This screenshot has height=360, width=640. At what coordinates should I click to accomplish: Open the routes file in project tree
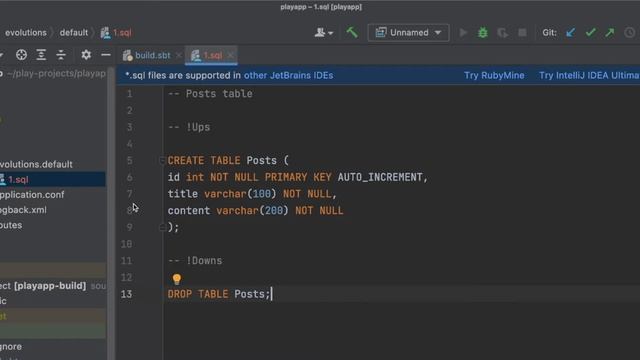click(x=11, y=225)
